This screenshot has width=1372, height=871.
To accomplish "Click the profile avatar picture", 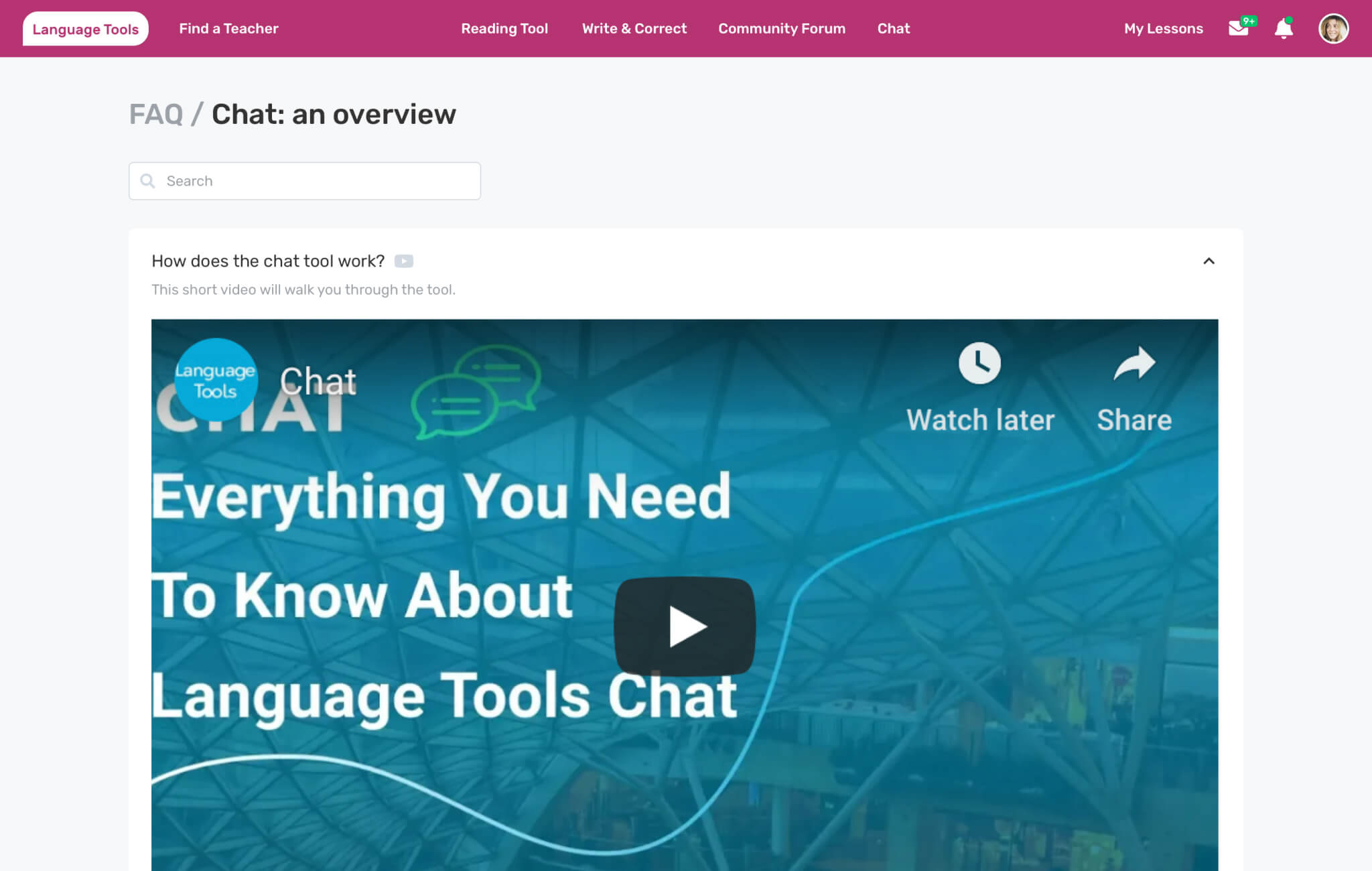I will pyautogui.click(x=1334, y=28).
